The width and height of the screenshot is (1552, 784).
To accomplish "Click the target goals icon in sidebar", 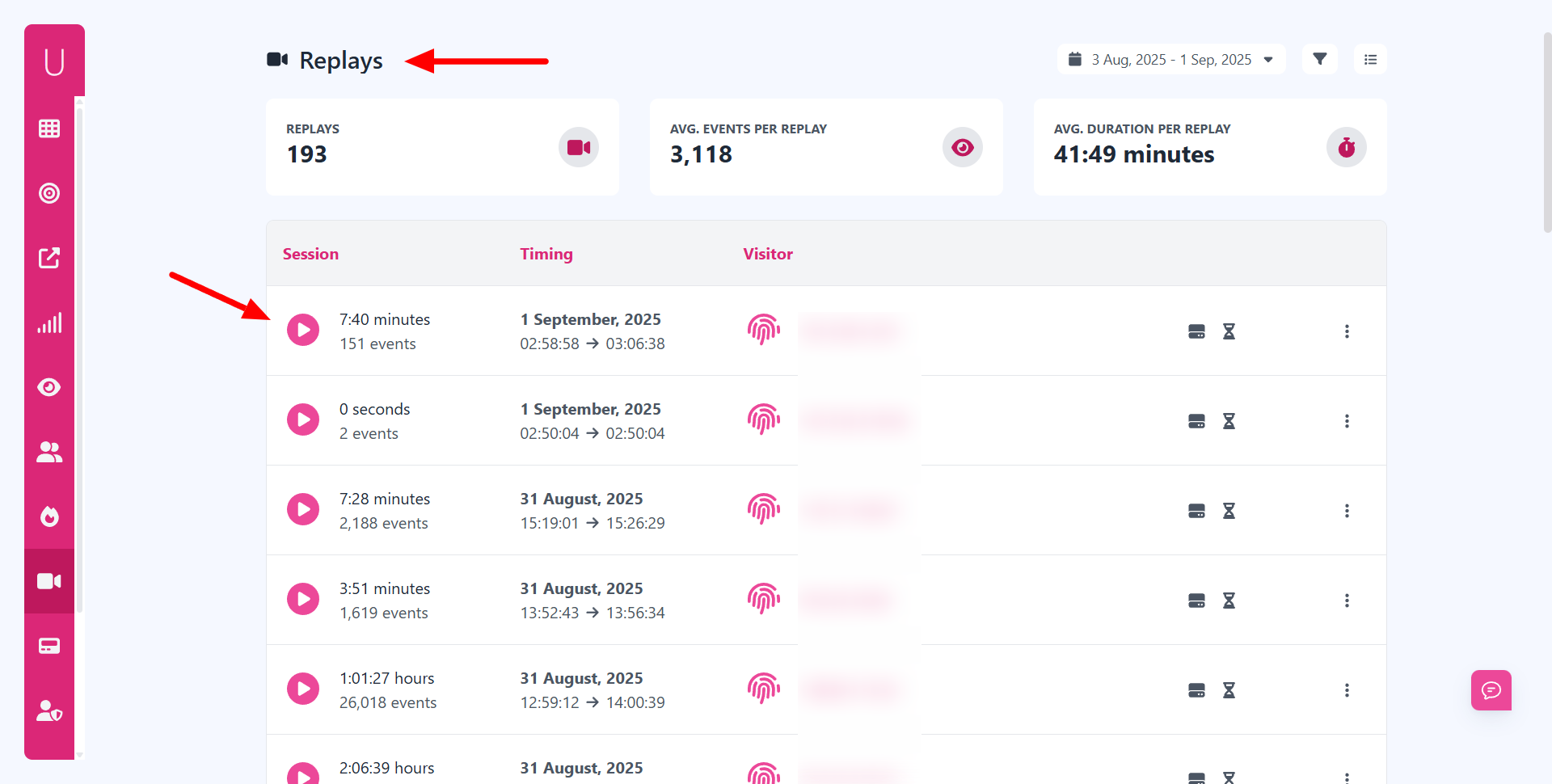I will 49,193.
